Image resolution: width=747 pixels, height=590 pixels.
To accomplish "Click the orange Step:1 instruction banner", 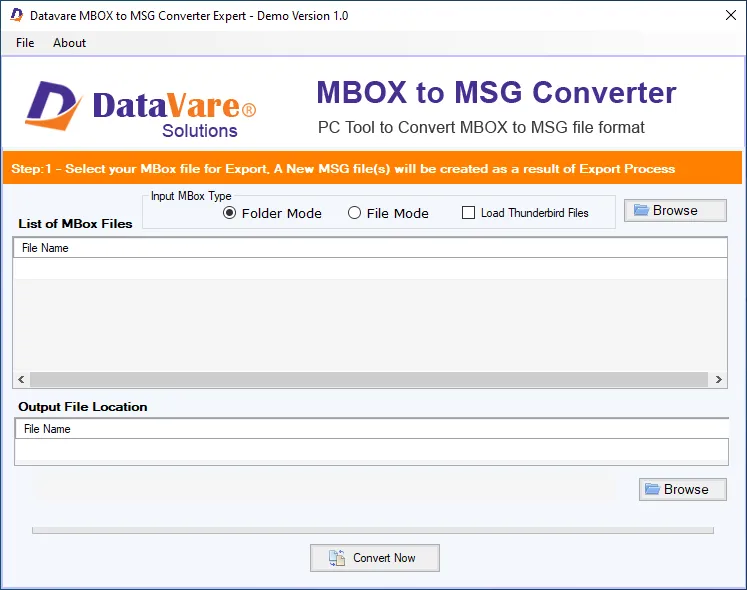I will click(x=373, y=168).
